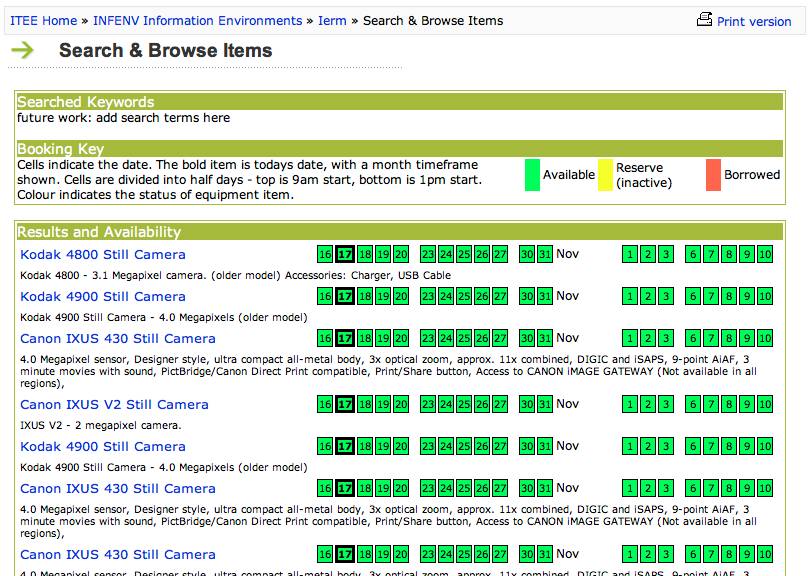Click the 'Results and Availability' section header
This screenshot has width=811, height=576.
400,231
